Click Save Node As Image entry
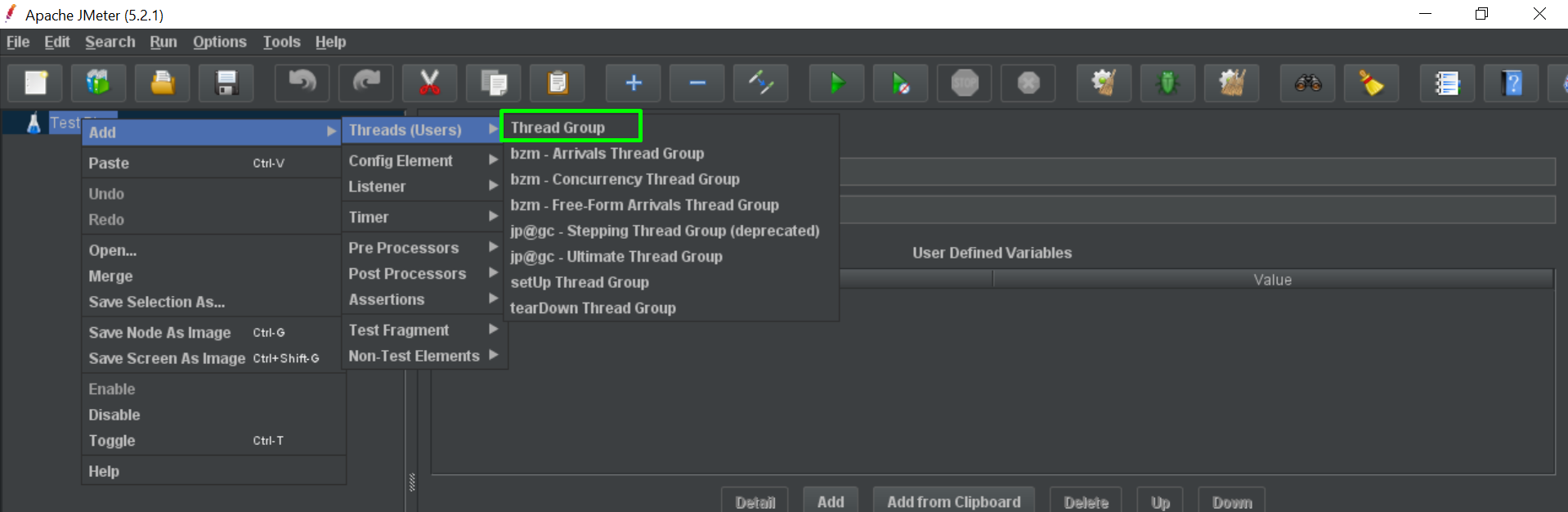The height and width of the screenshot is (512, 1568). (x=212, y=332)
